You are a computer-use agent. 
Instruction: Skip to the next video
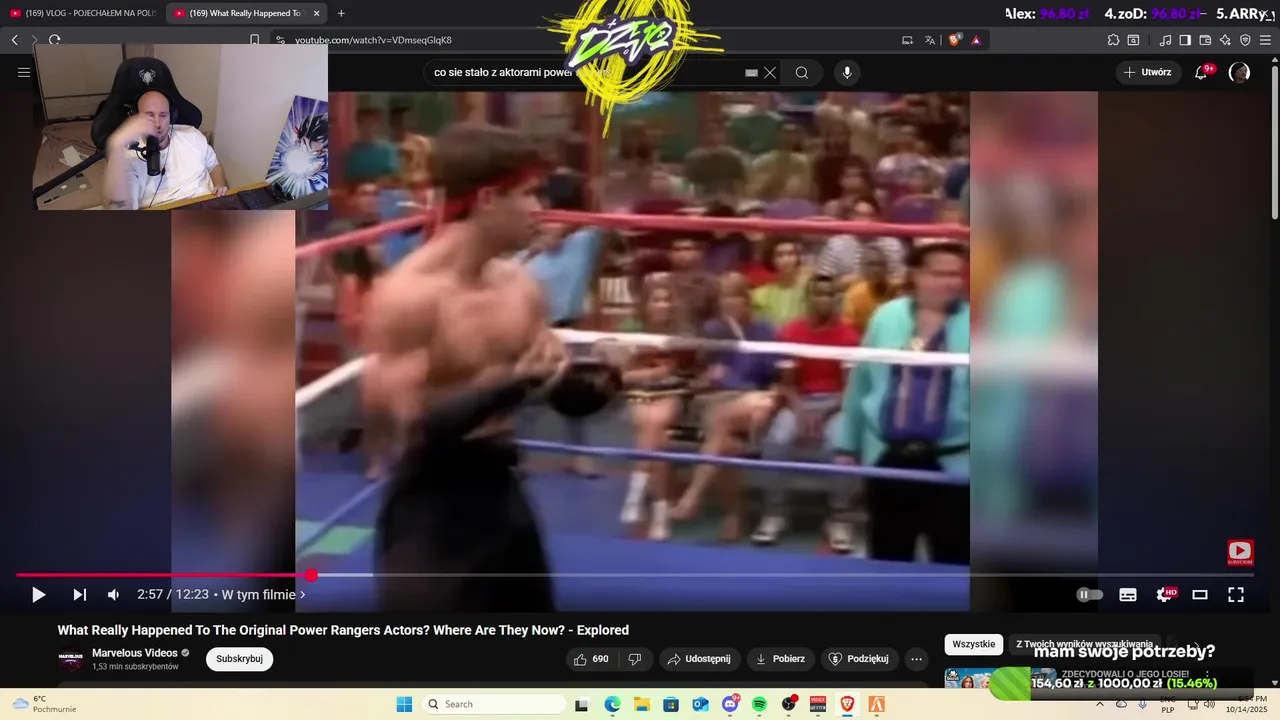(x=79, y=595)
